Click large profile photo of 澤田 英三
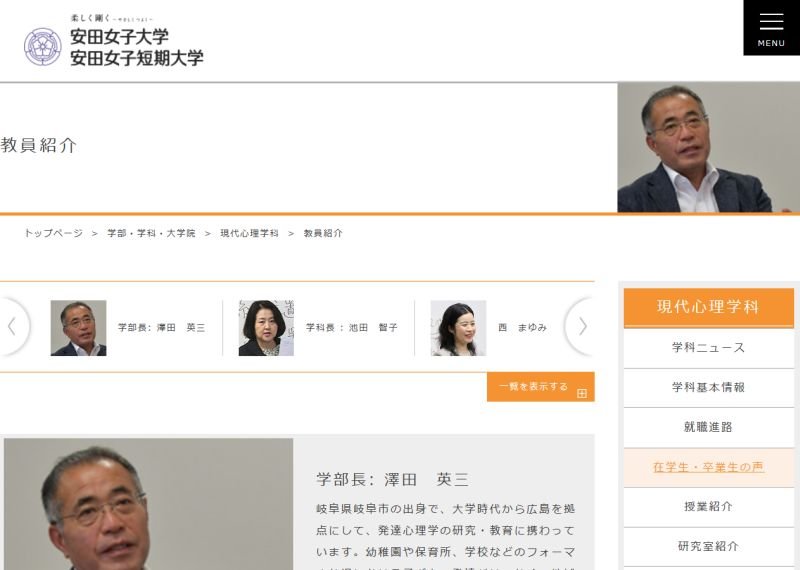 [148, 504]
